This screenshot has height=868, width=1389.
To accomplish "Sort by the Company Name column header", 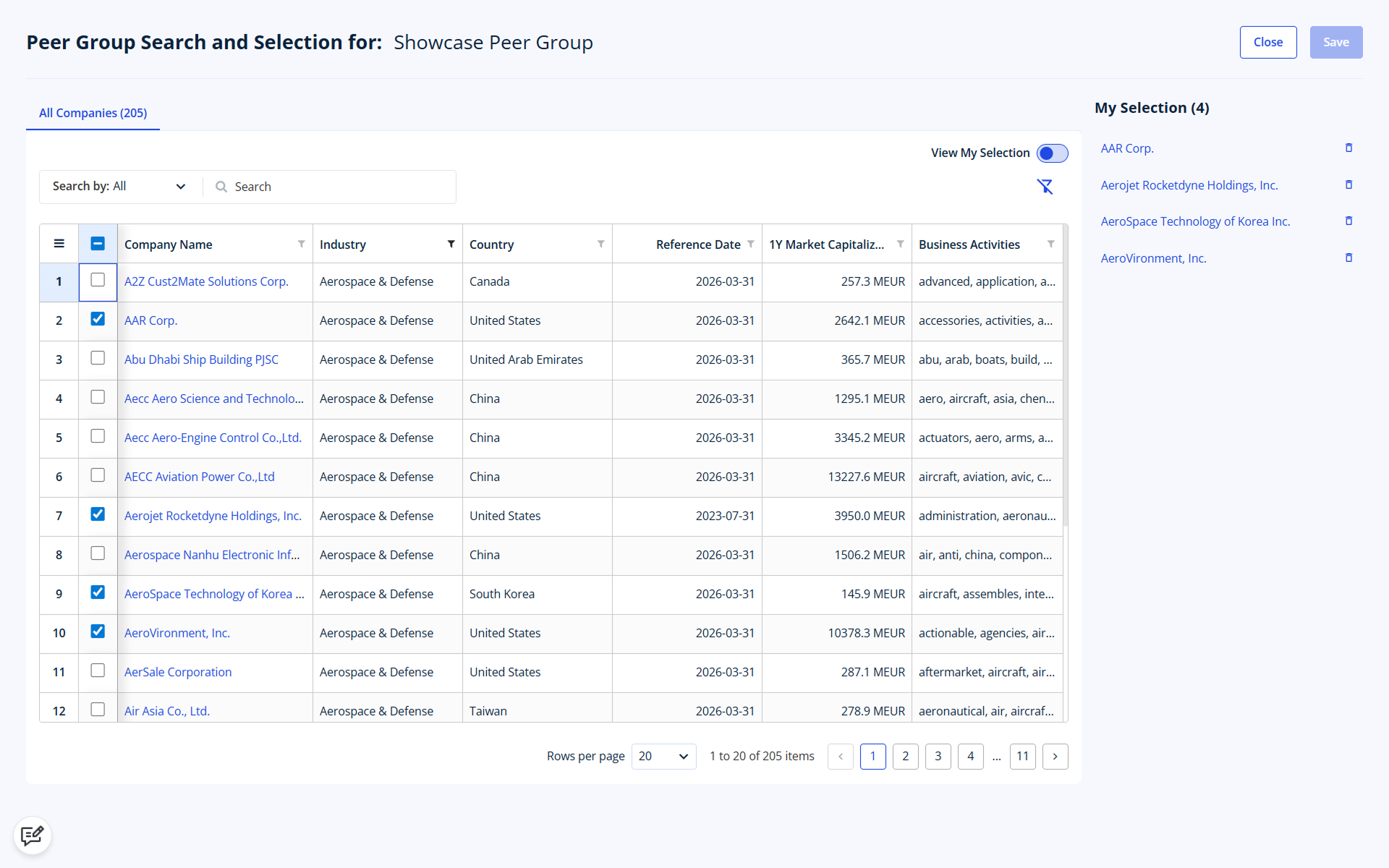I will [x=169, y=244].
